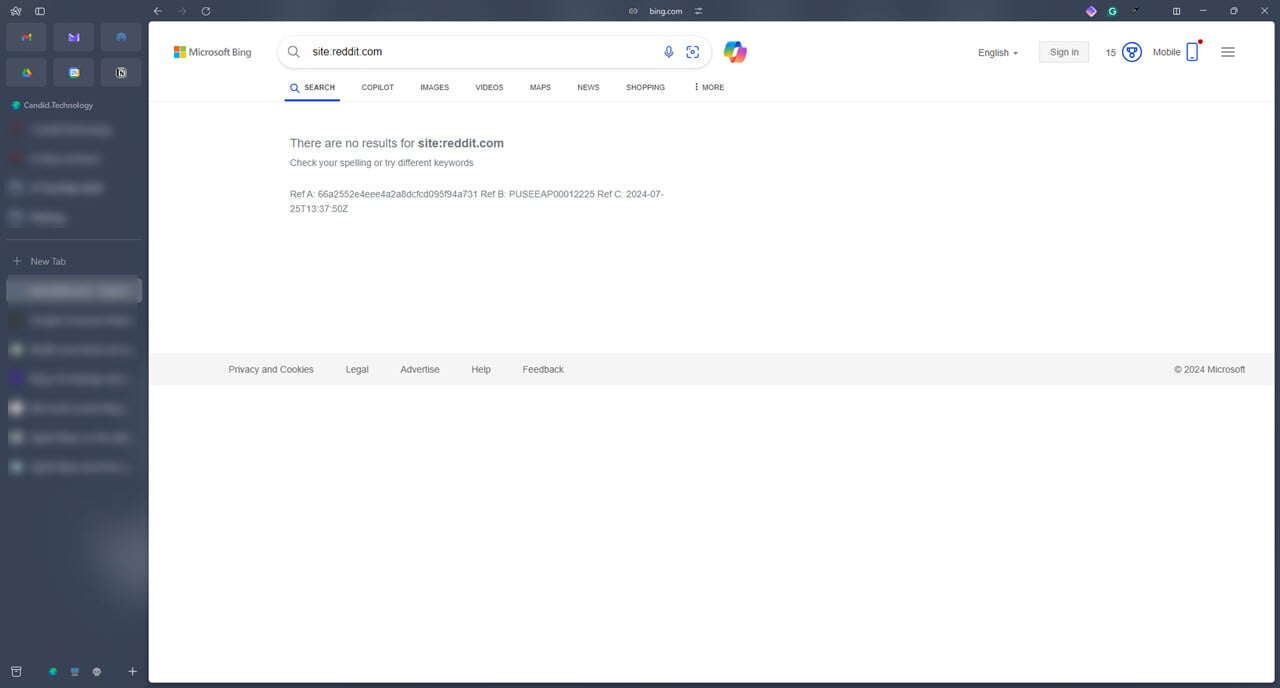Open Copilot beside the search bar
Image resolution: width=1280 pixels, height=688 pixels.
(x=735, y=51)
